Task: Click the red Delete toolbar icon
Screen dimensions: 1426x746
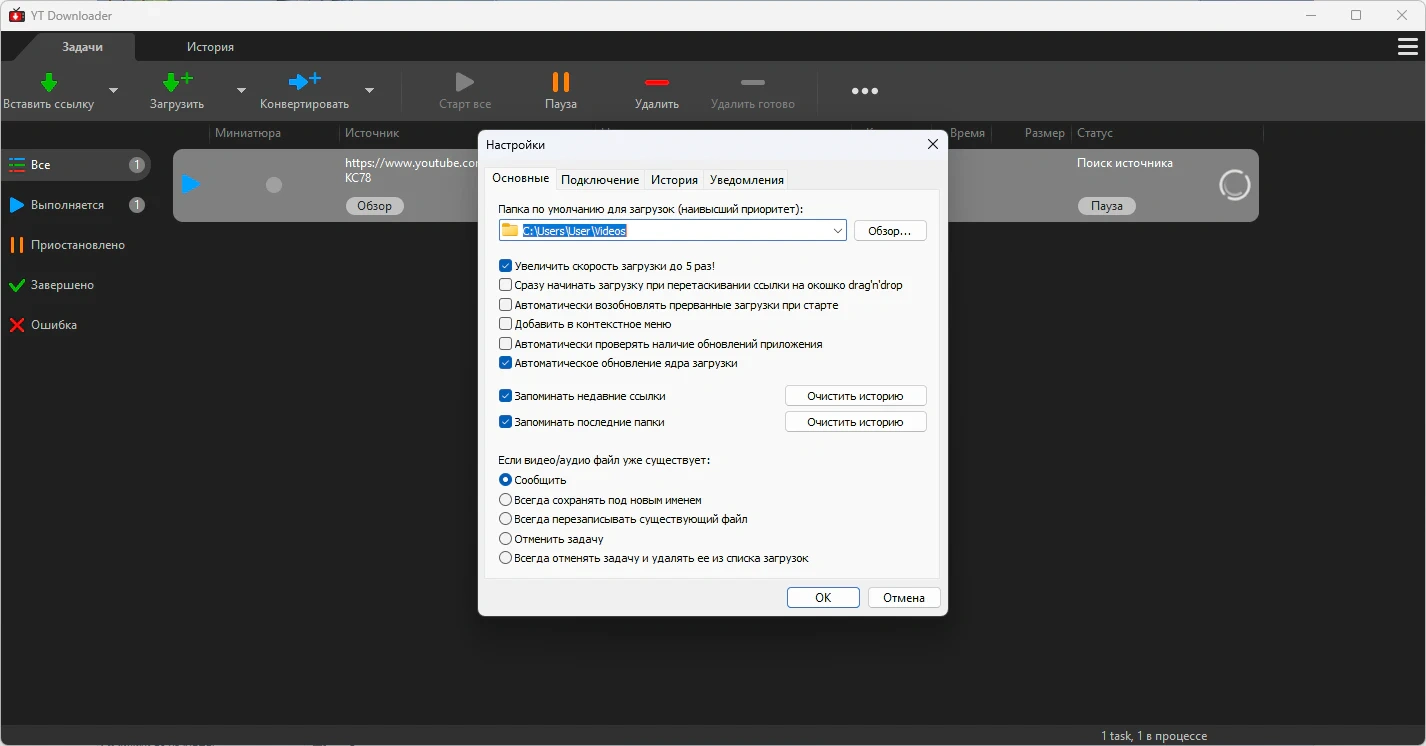Action: (x=656, y=83)
